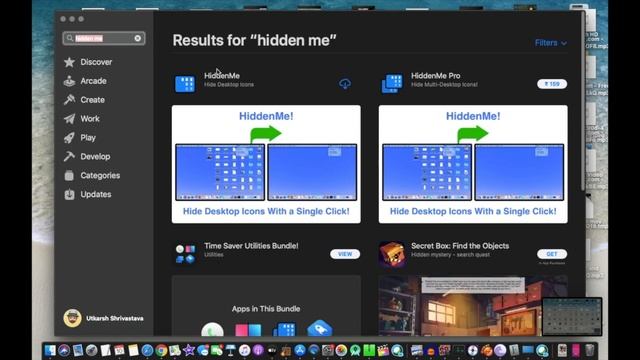
Task: Open Final Cut Pro from Dock
Action: pyautogui.click(x=383, y=350)
